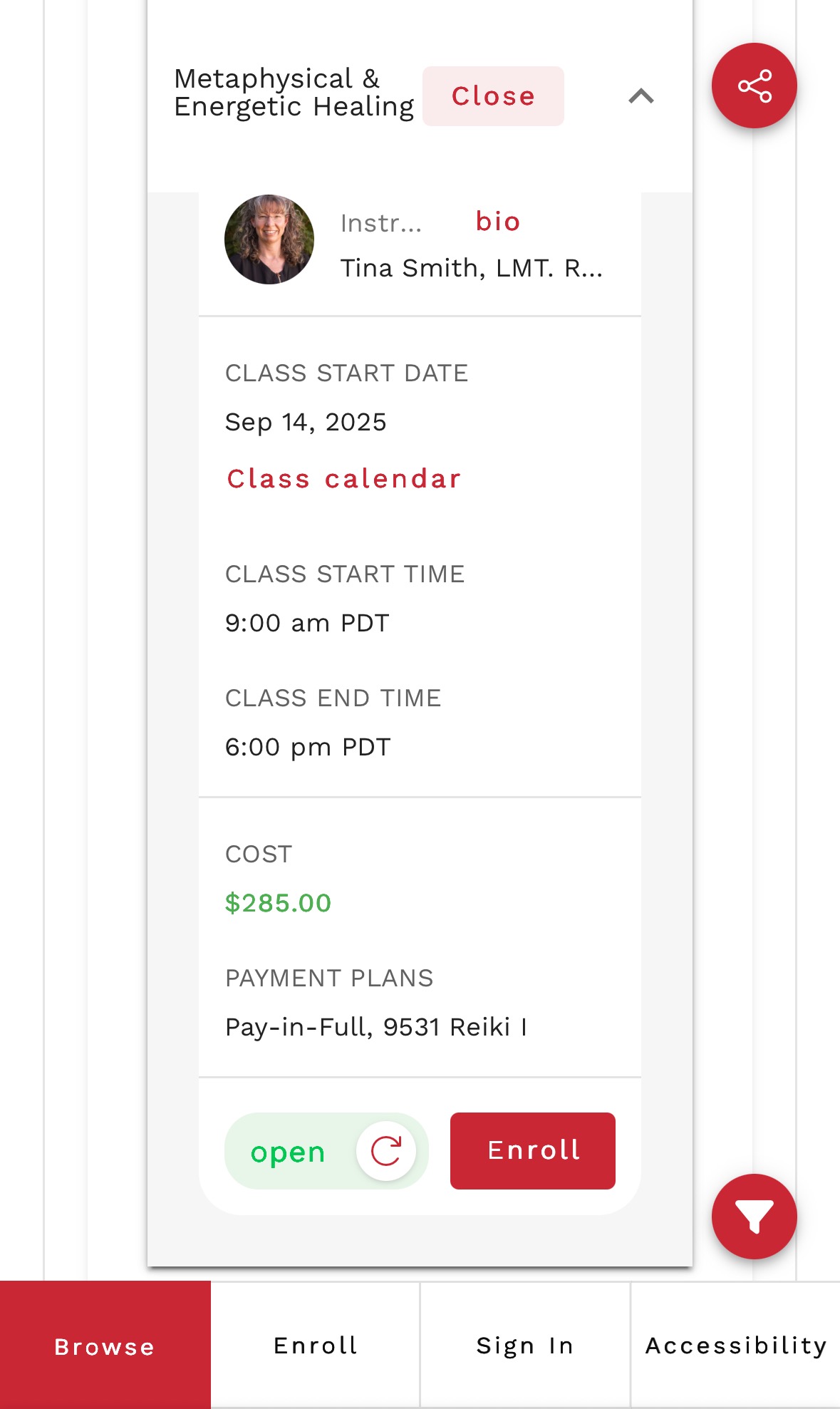This screenshot has height=1409, width=840.
Task: Tap the red share icon button
Action: tap(754, 86)
